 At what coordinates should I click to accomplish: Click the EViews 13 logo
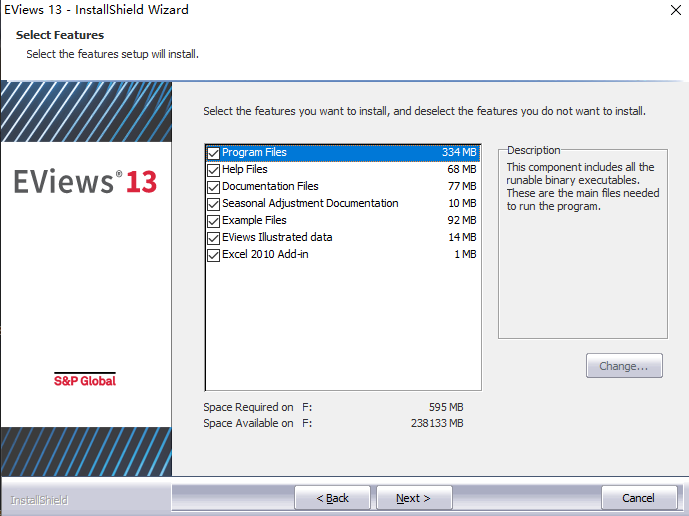[85, 182]
